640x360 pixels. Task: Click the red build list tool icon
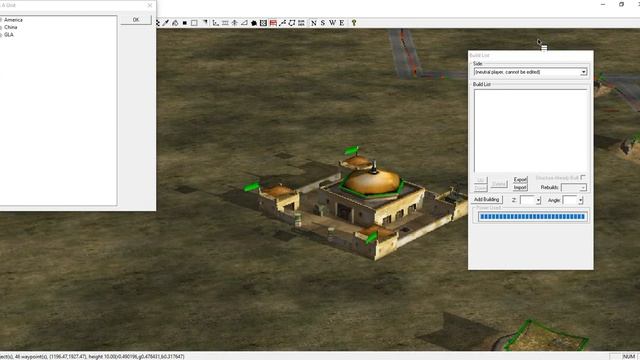(273, 23)
